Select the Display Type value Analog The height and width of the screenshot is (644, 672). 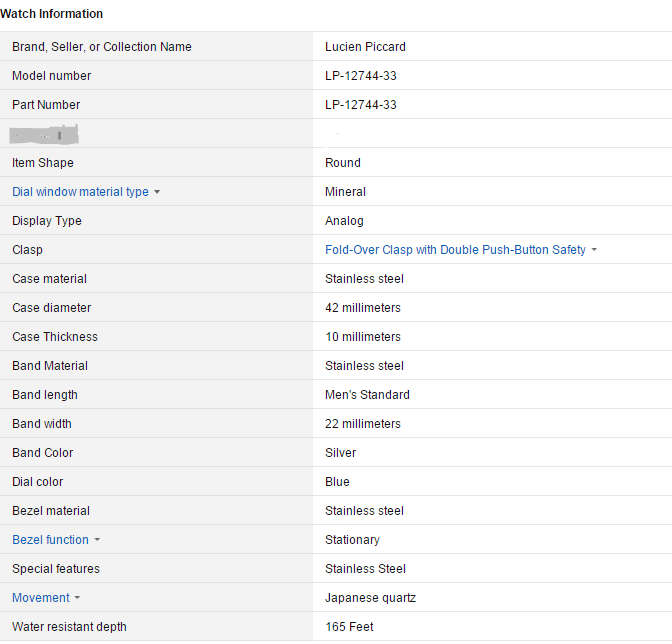click(x=344, y=221)
